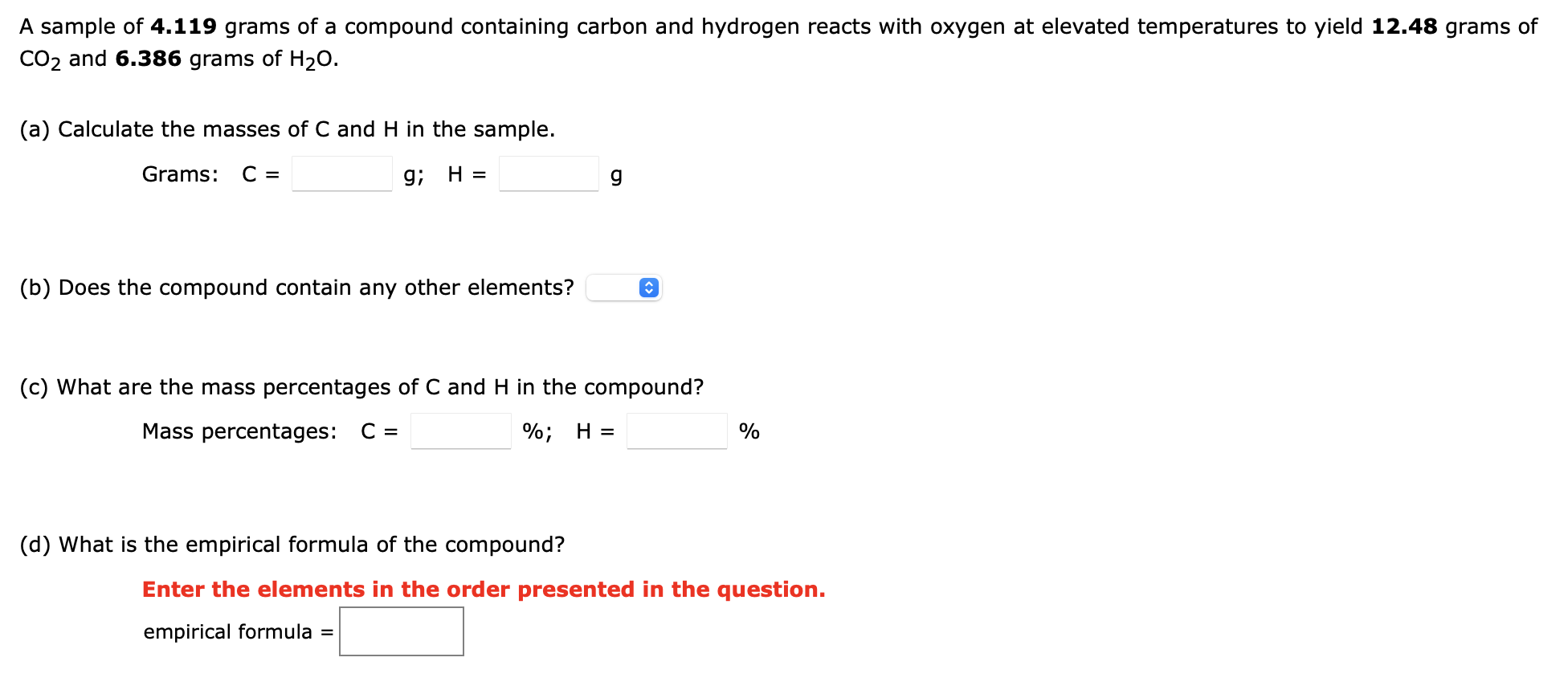Click the 'Mass percentages:' label in part (c)

point(239,431)
